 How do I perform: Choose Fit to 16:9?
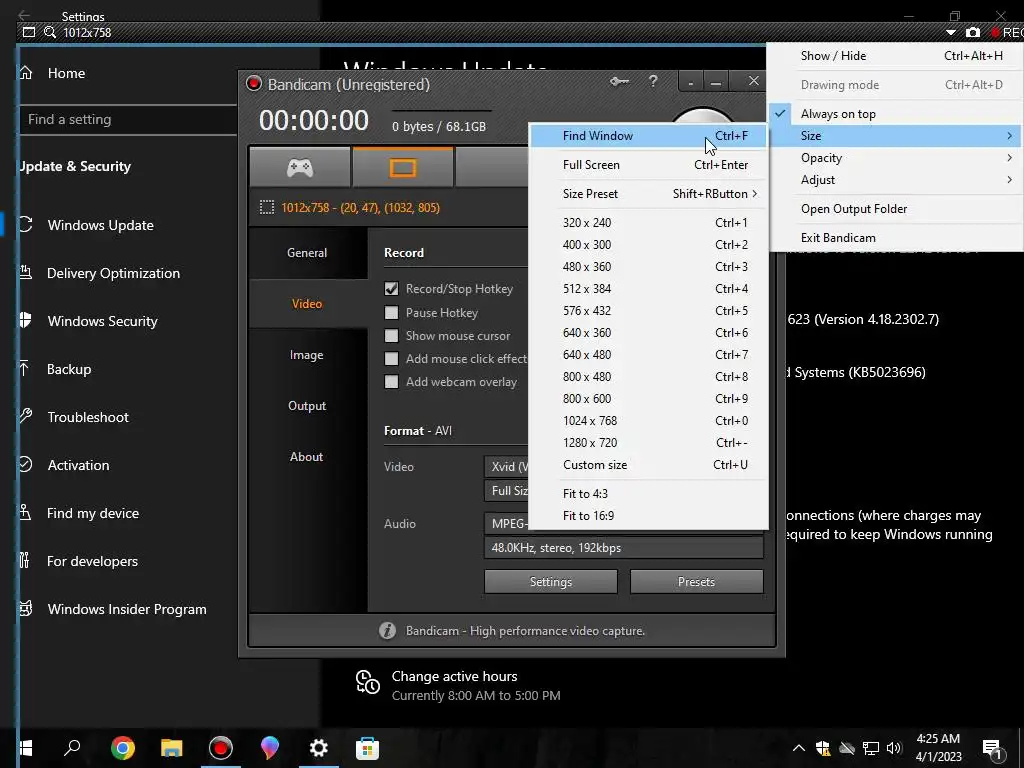pyautogui.click(x=648, y=516)
